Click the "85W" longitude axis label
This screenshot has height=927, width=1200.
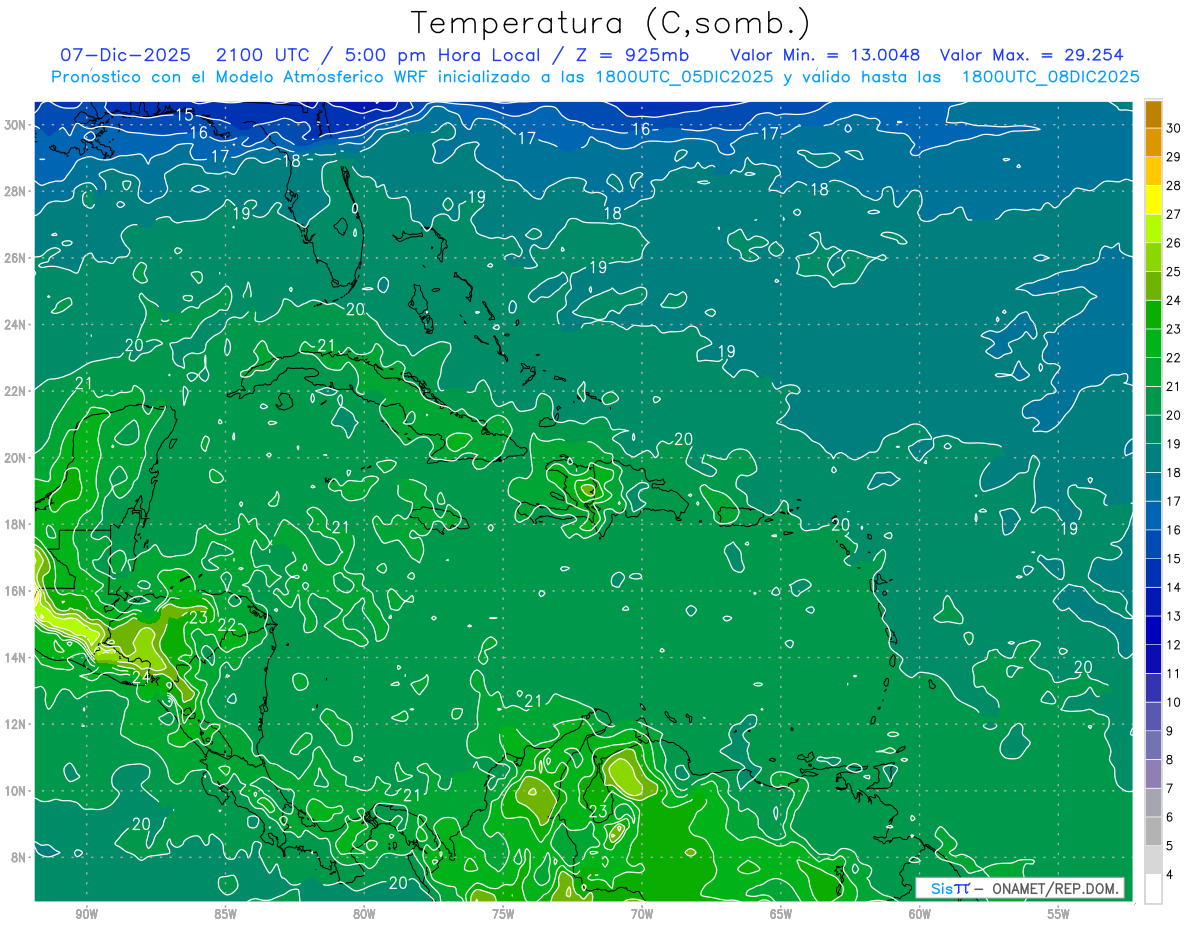(x=225, y=914)
